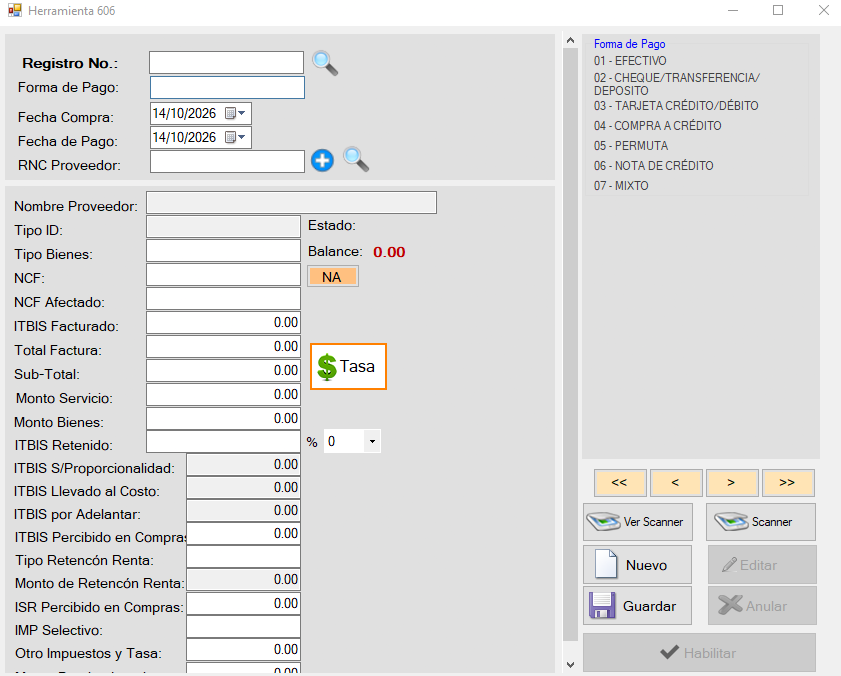This screenshot has height=676, width=841.
Task: Select '04 - COMPRA A CRÉDITO' payment option
Action: 658,126
